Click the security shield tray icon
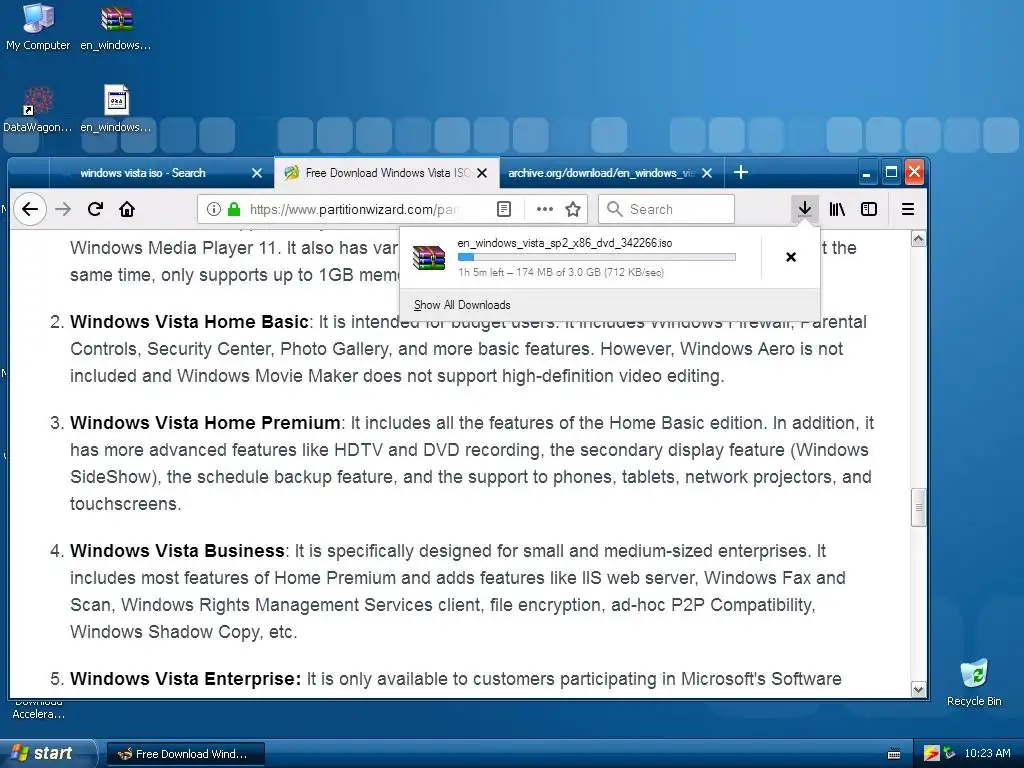This screenshot has height=768, width=1024. (931, 754)
